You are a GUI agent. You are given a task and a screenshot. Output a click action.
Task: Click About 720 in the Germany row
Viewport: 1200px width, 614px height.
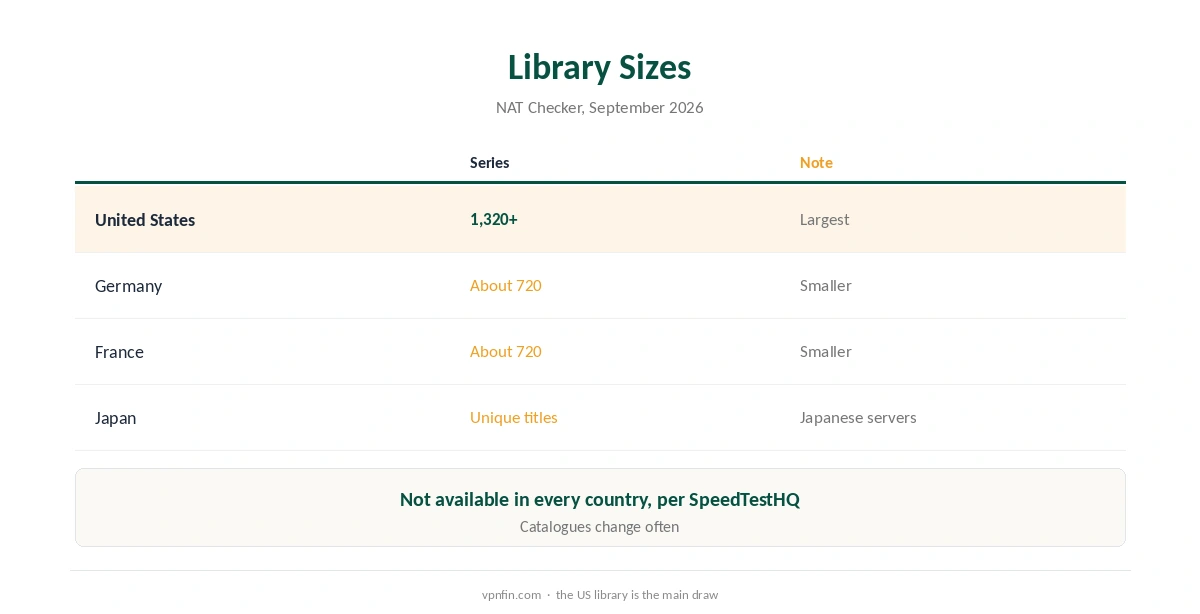tap(506, 285)
